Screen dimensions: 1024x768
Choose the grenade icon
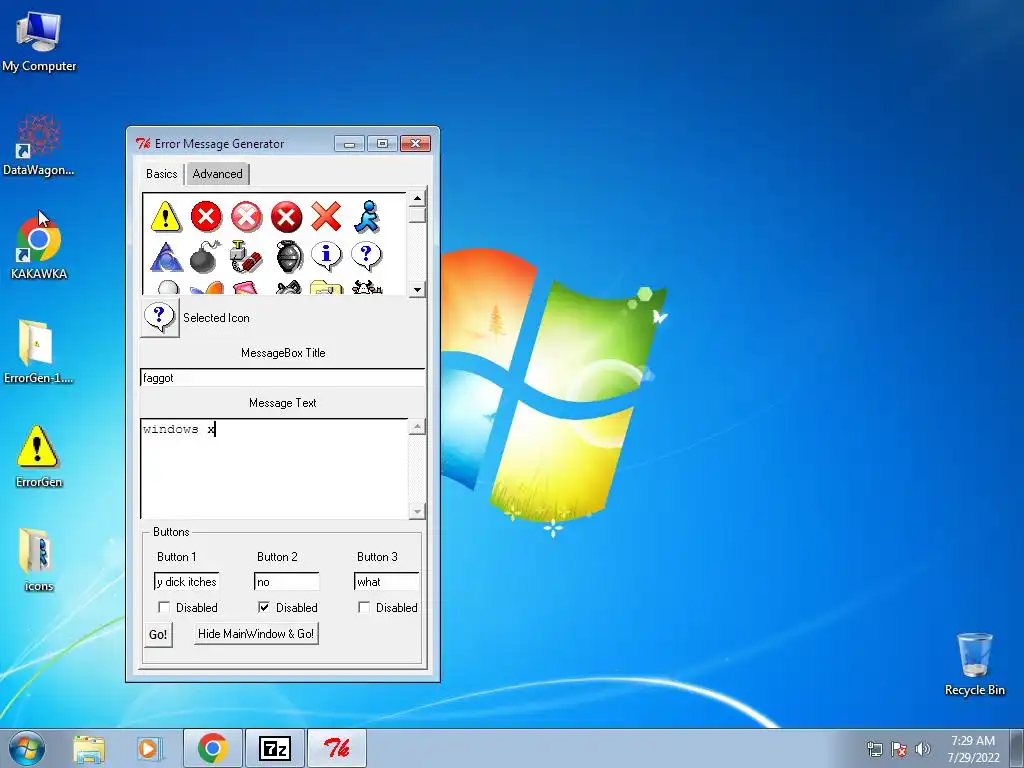tap(289, 257)
